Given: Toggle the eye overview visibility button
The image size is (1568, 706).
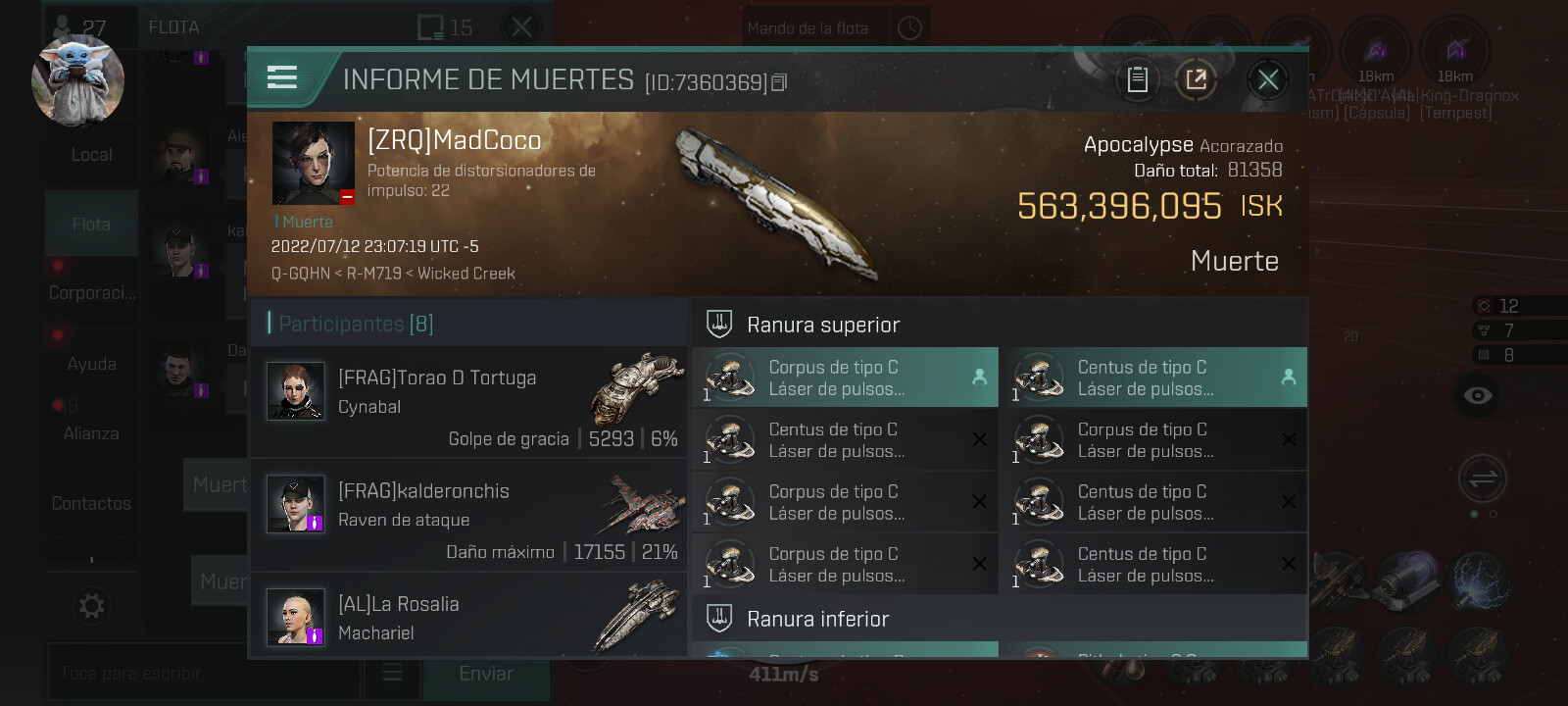Looking at the screenshot, I should (x=1478, y=395).
